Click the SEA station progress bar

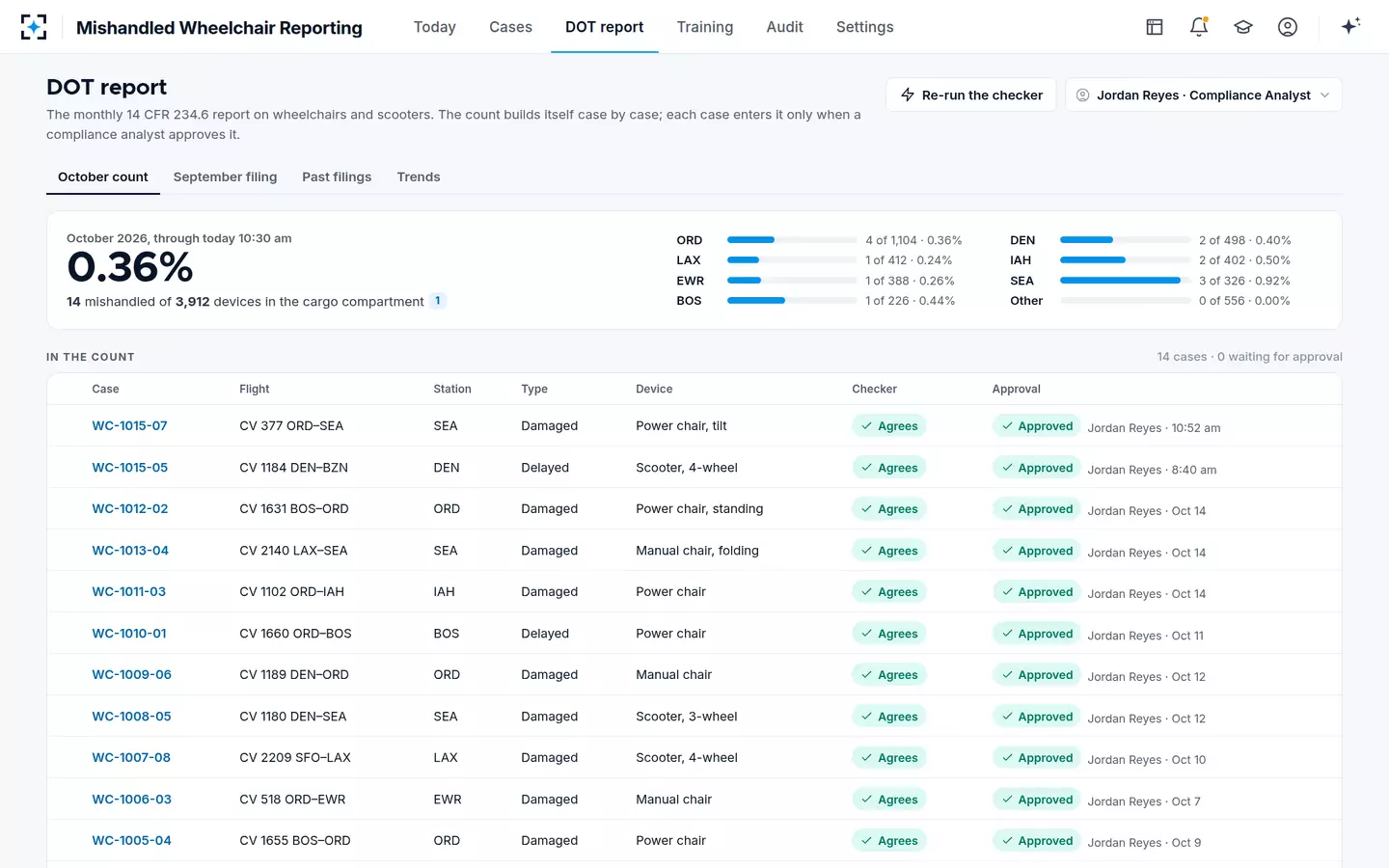coord(1125,281)
